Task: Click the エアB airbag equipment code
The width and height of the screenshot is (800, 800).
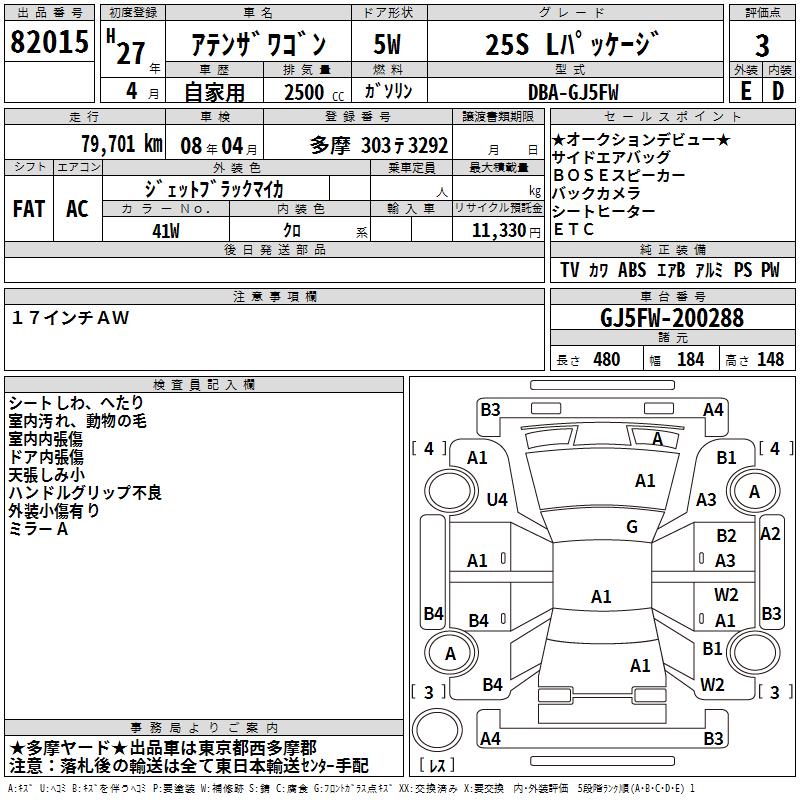Action: click(x=671, y=270)
